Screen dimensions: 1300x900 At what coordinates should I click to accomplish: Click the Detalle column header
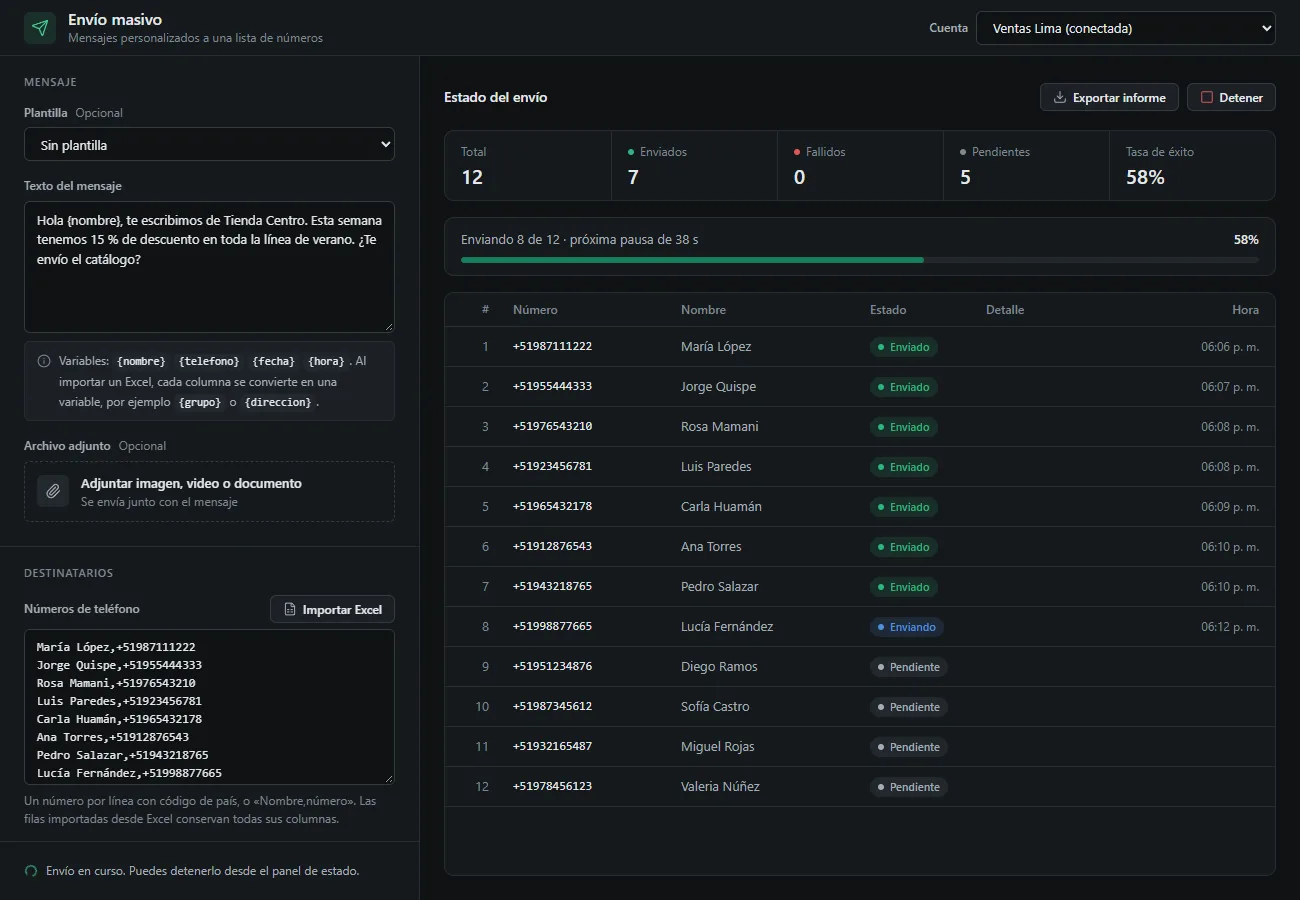click(1005, 310)
